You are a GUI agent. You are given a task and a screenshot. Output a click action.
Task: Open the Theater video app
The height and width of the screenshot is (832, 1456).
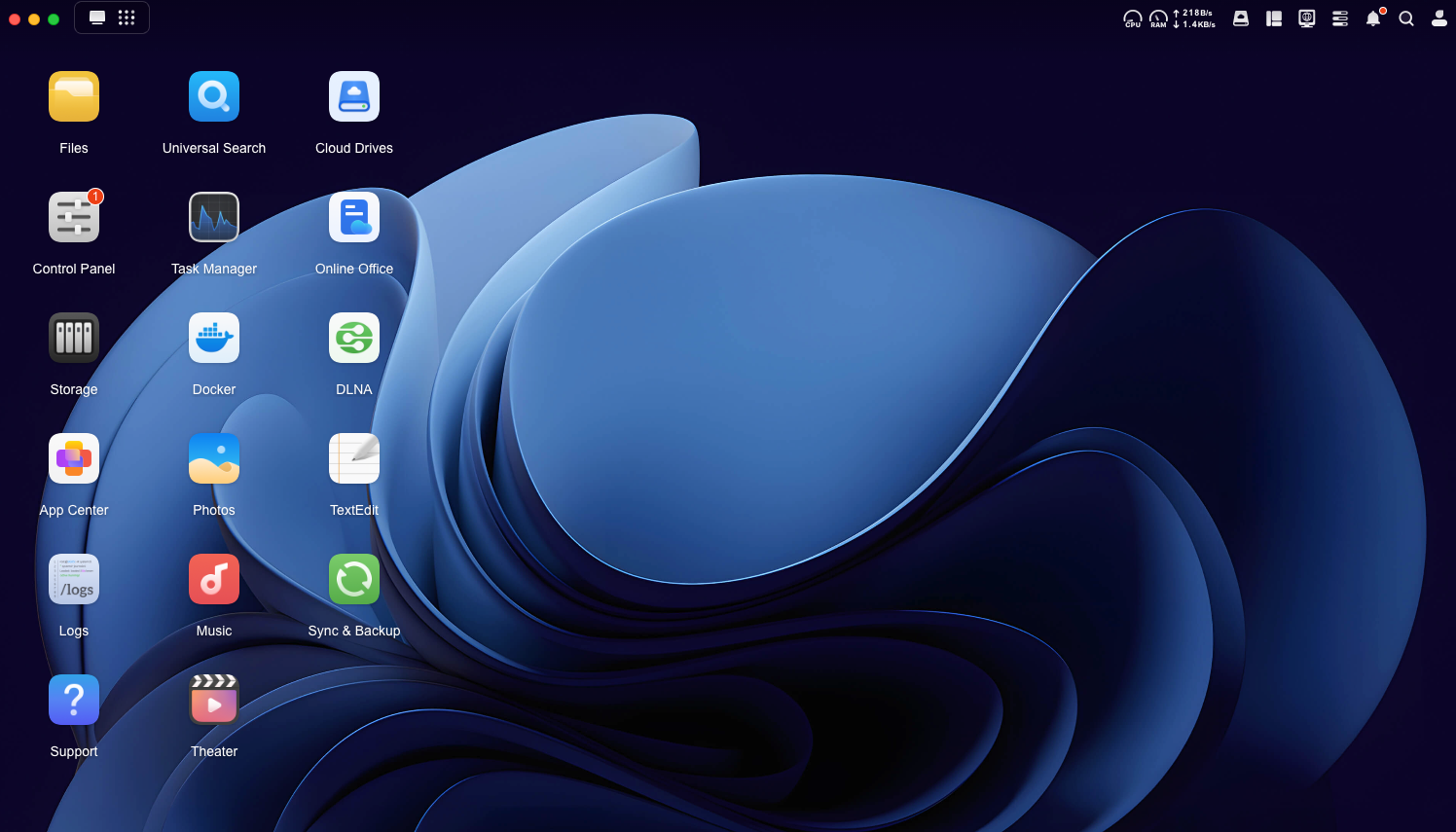point(214,701)
